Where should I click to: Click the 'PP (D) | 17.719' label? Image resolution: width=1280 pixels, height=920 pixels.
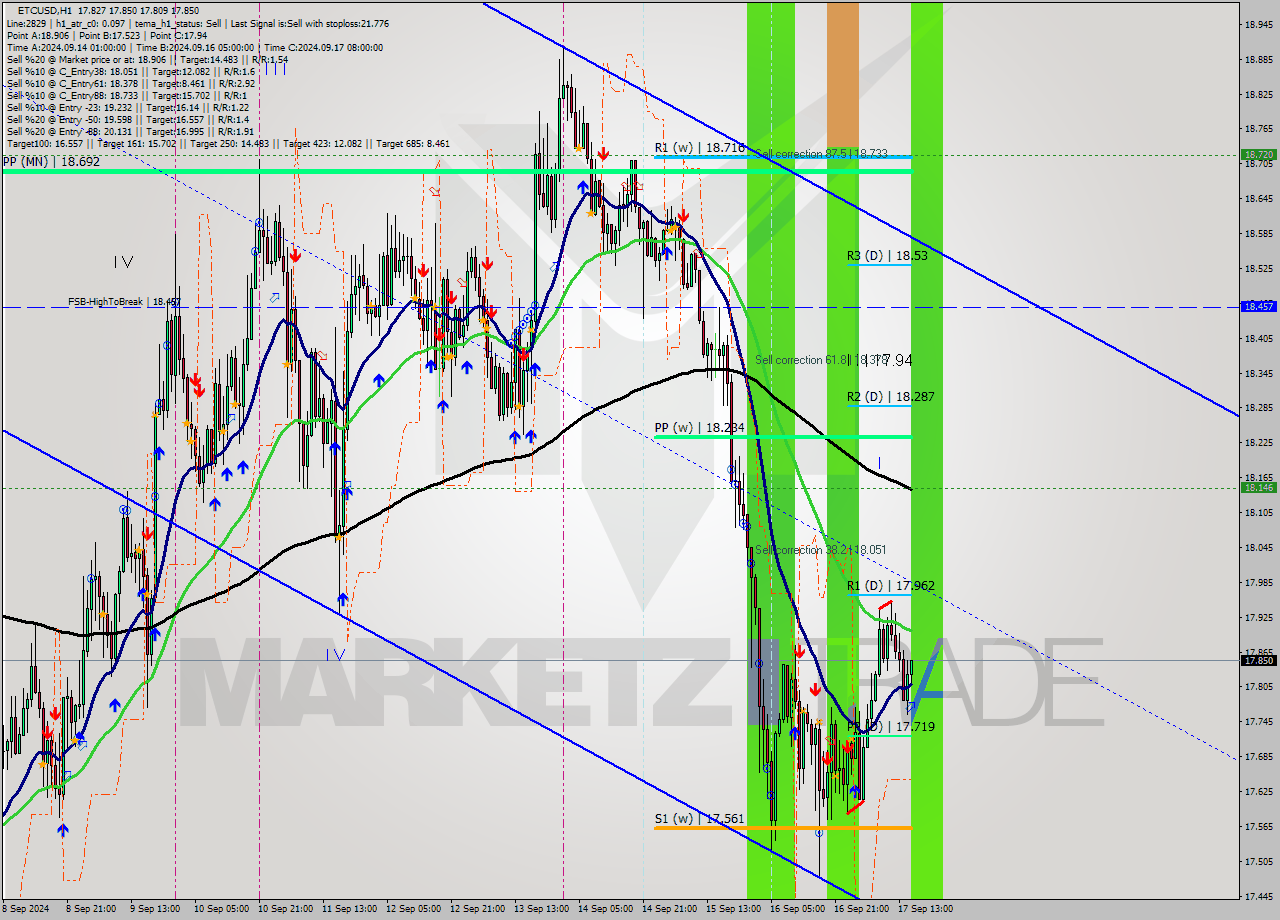[891, 726]
